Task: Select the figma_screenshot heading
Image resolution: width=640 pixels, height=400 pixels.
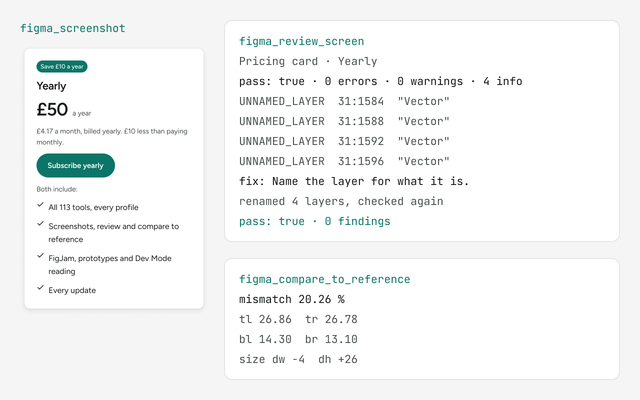Action: click(x=73, y=28)
